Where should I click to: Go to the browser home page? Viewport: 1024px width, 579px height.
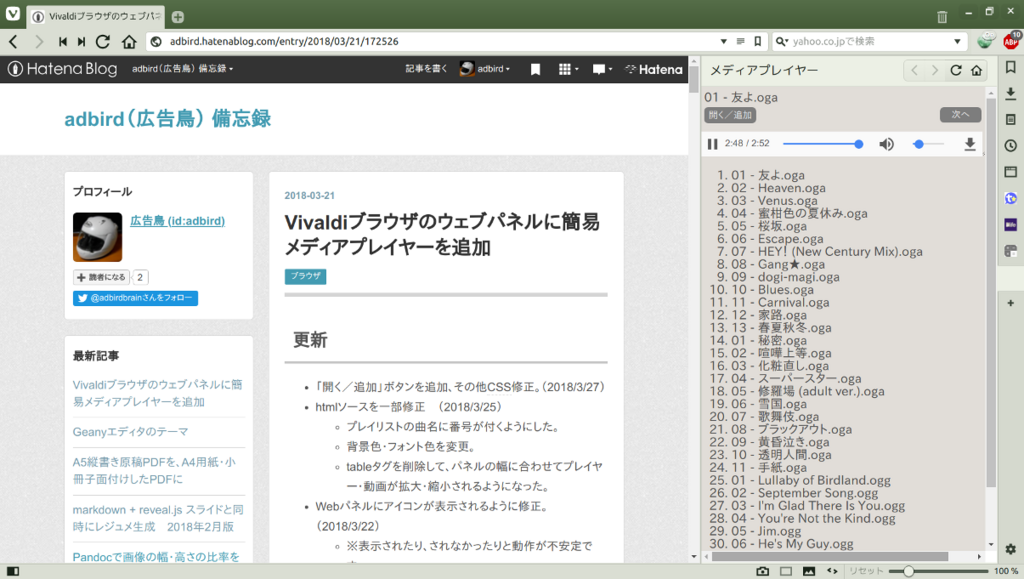129,42
